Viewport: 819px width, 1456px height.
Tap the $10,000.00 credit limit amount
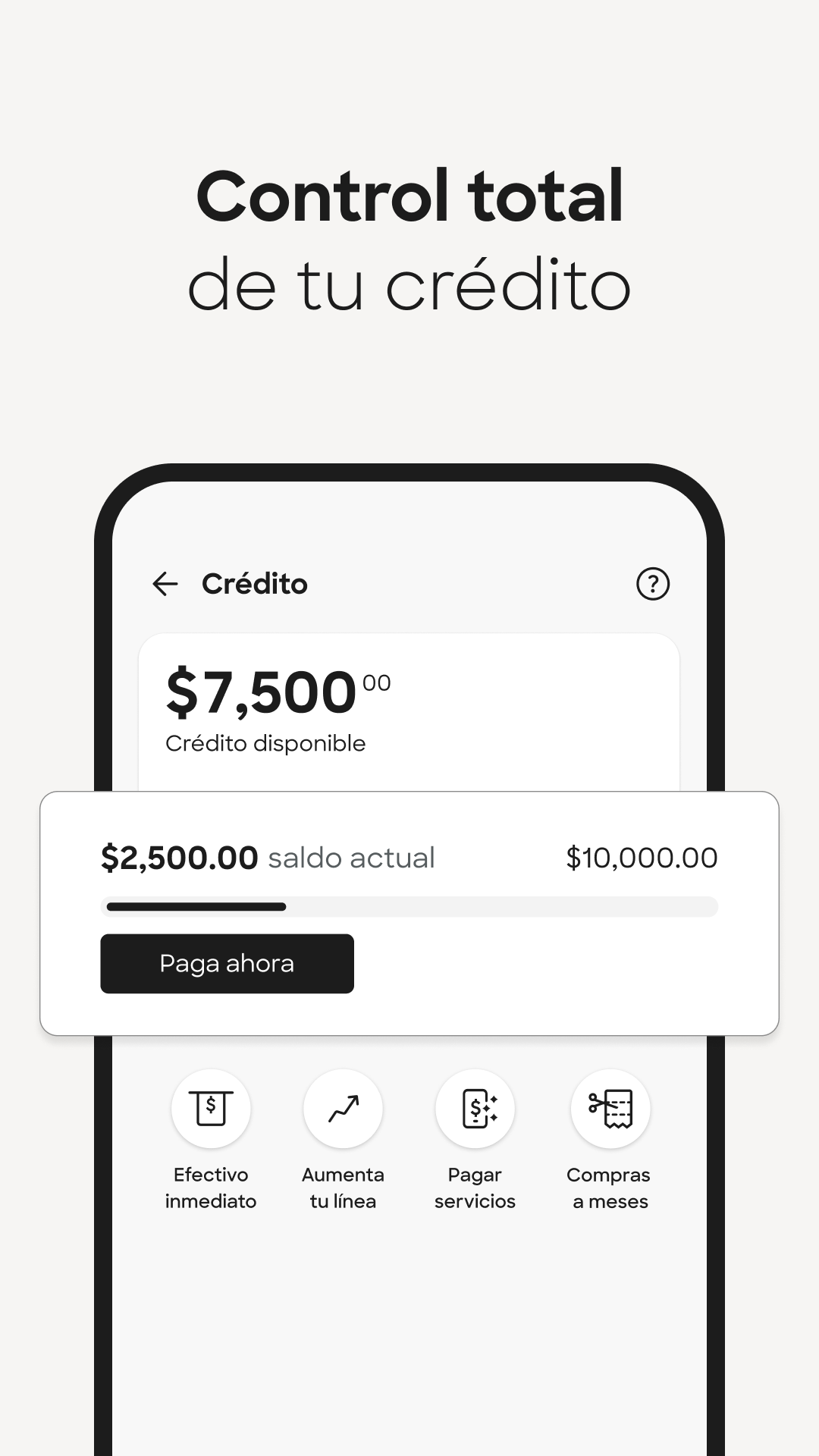coord(642,858)
